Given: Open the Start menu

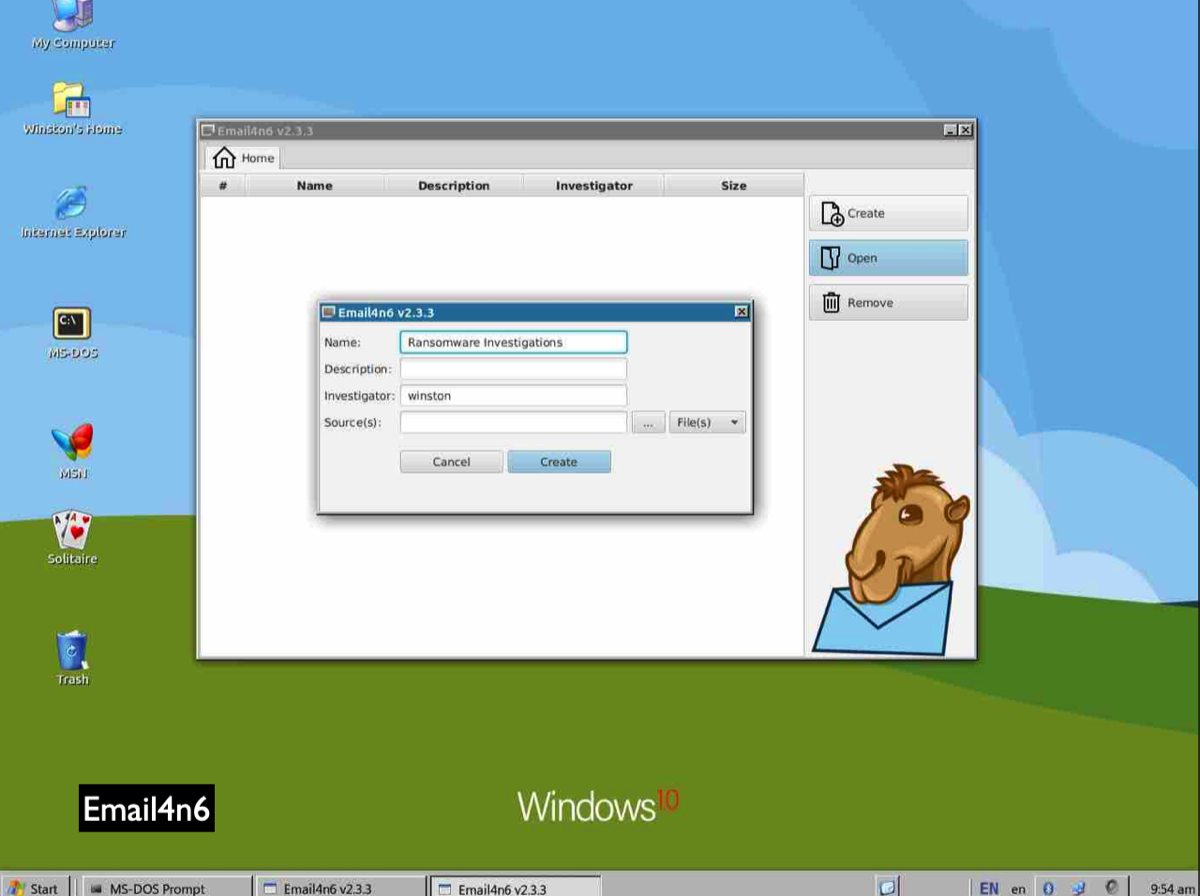Looking at the screenshot, I should pos(34,887).
